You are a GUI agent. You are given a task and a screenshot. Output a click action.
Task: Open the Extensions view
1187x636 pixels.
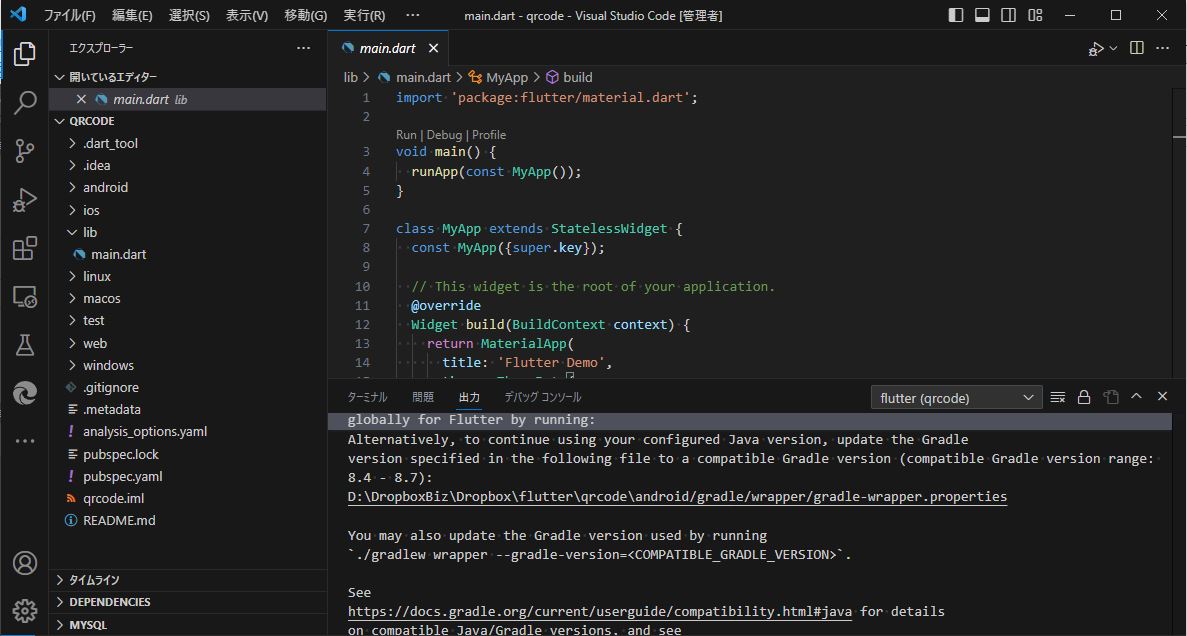coord(25,248)
